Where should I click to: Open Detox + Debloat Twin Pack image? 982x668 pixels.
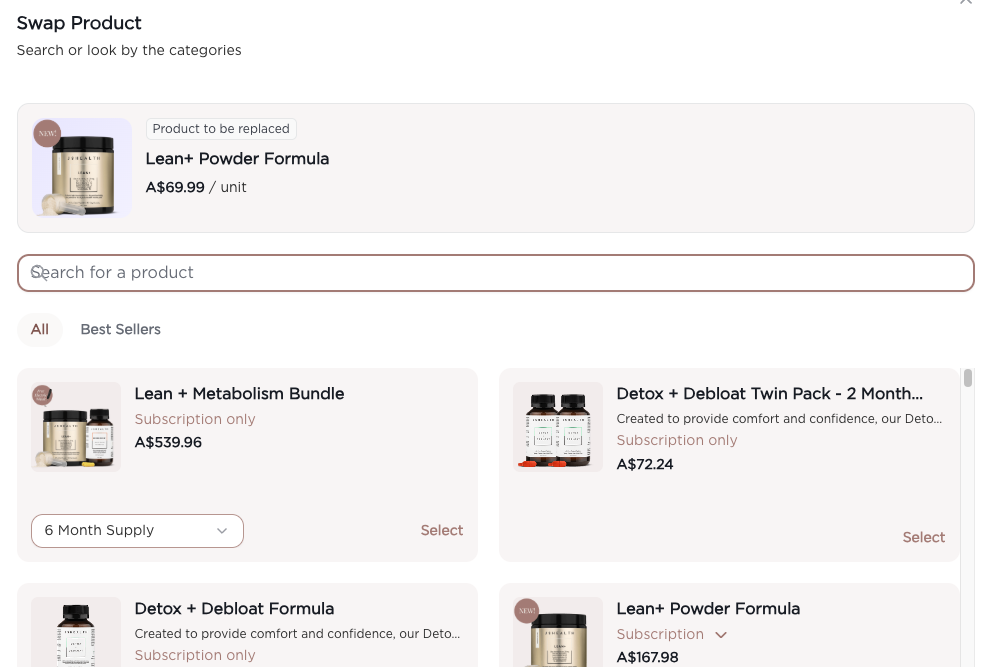(558, 426)
